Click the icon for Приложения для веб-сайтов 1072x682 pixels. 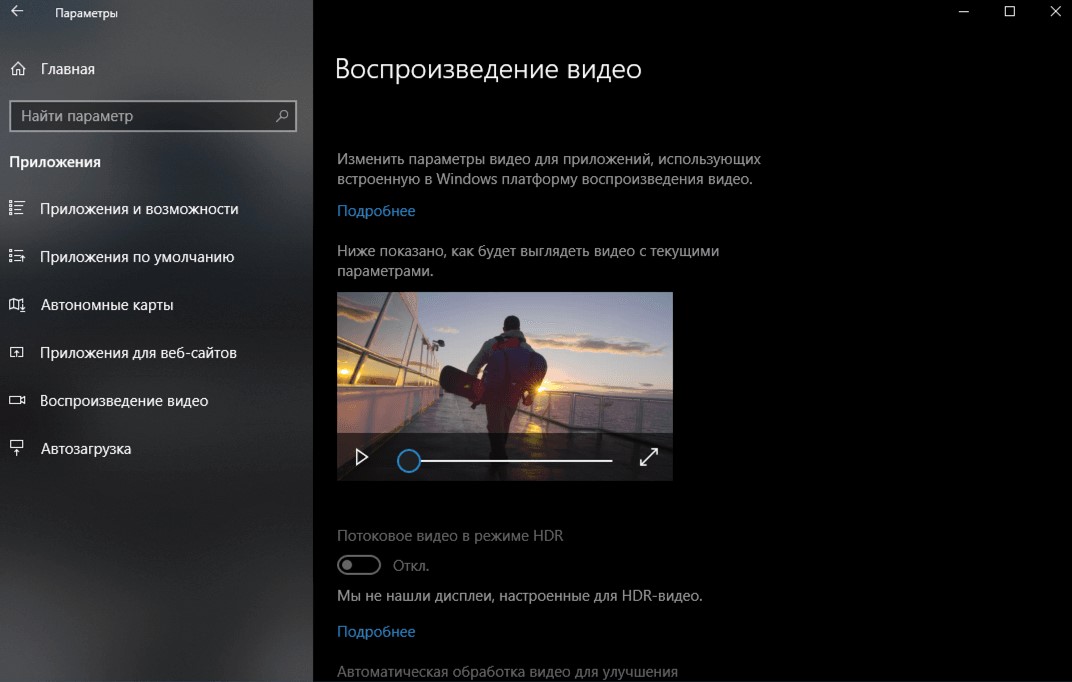tap(16, 352)
